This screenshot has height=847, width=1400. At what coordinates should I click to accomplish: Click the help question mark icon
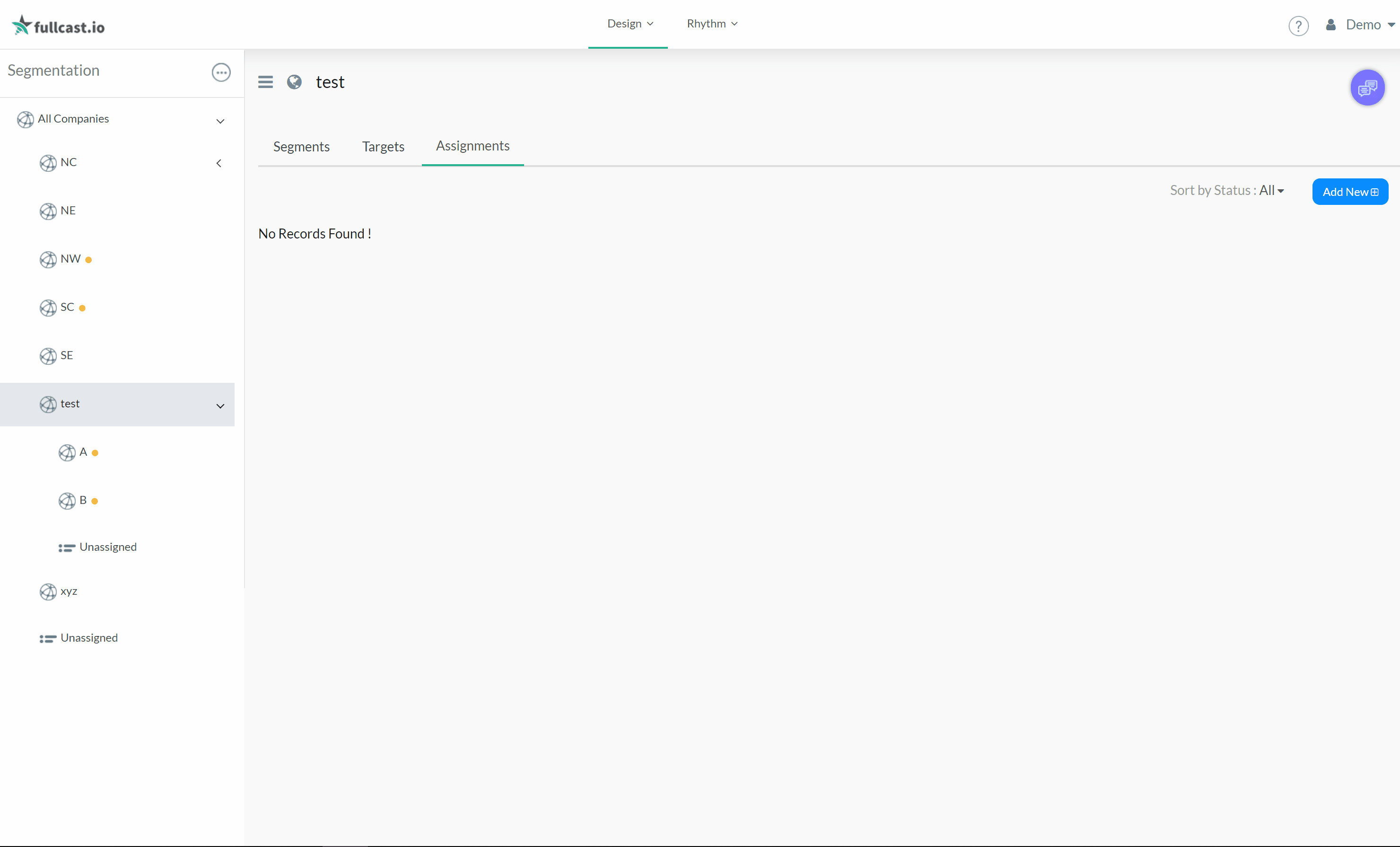tap(1298, 26)
